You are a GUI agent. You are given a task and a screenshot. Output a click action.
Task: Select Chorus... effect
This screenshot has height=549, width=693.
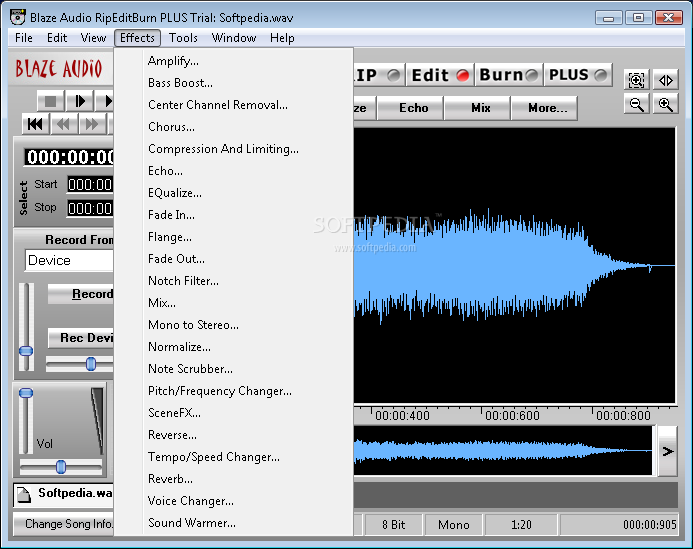click(x=234, y=127)
